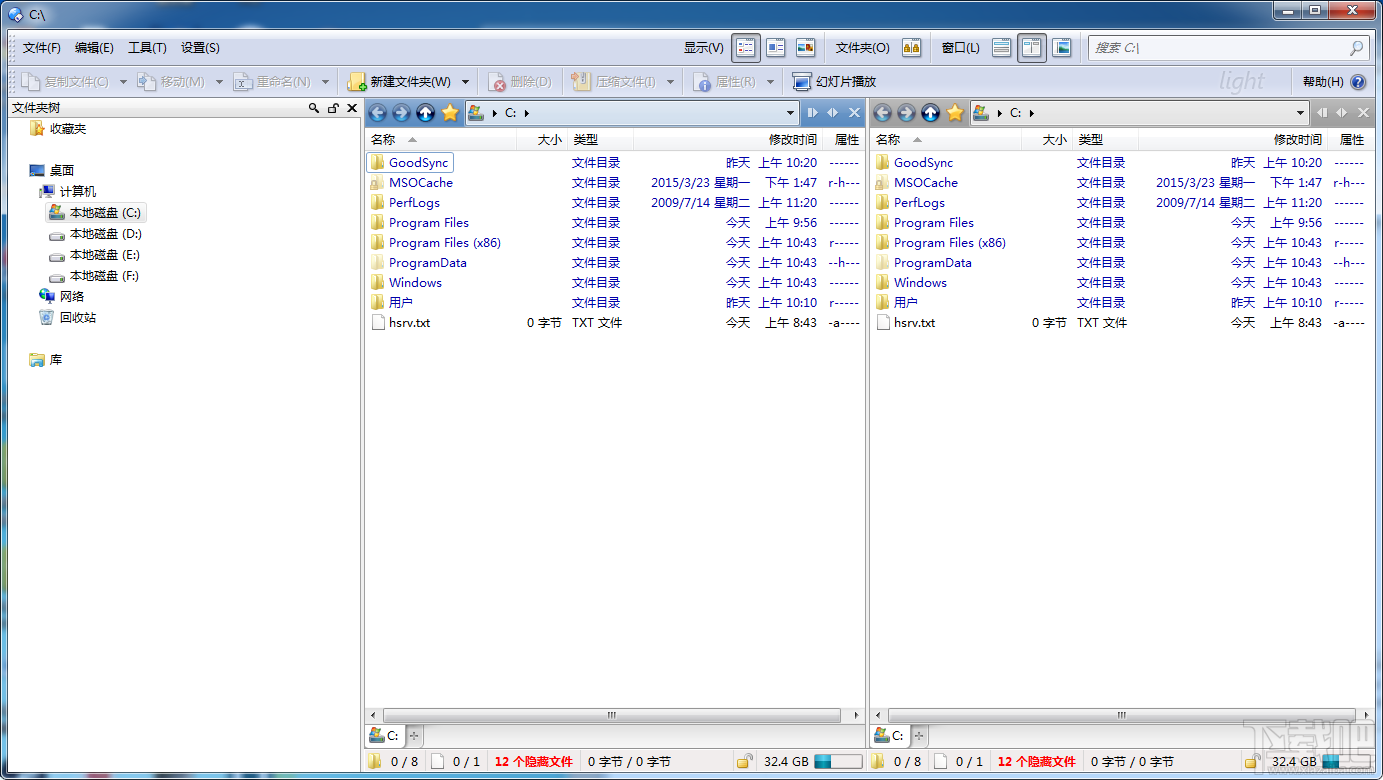Switch to thumbnails view mode icon
The height and width of the screenshot is (780, 1383).
click(x=805, y=47)
